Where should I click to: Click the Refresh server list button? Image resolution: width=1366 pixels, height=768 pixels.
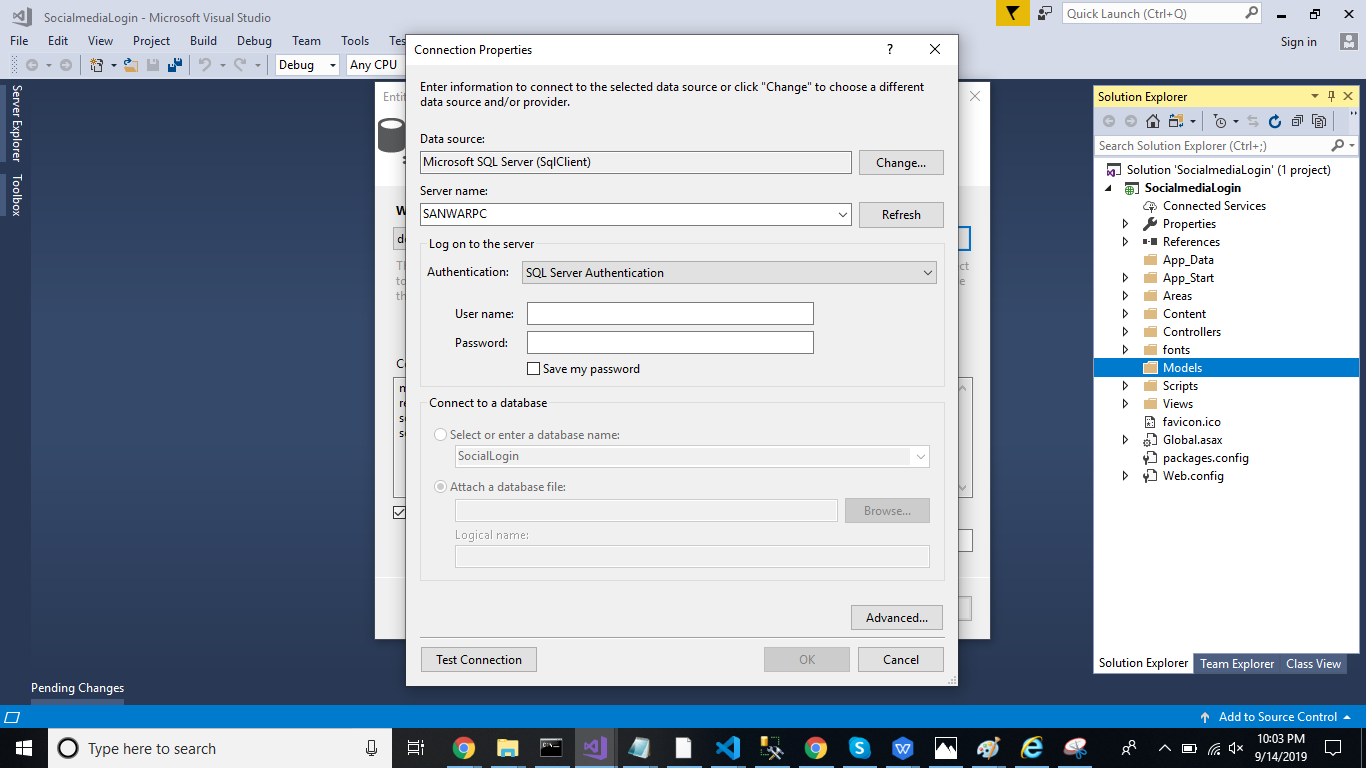pos(901,215)
